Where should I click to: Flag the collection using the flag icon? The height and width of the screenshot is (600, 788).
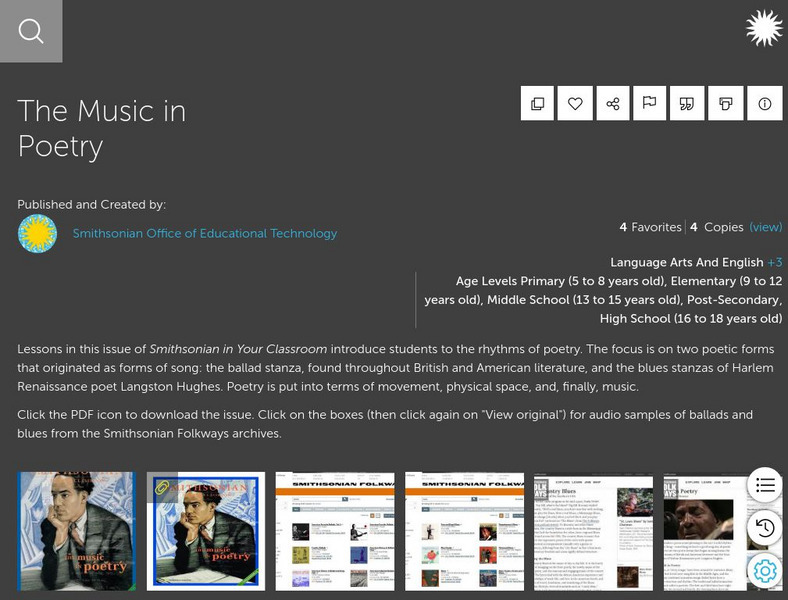[x=649, y=104]
